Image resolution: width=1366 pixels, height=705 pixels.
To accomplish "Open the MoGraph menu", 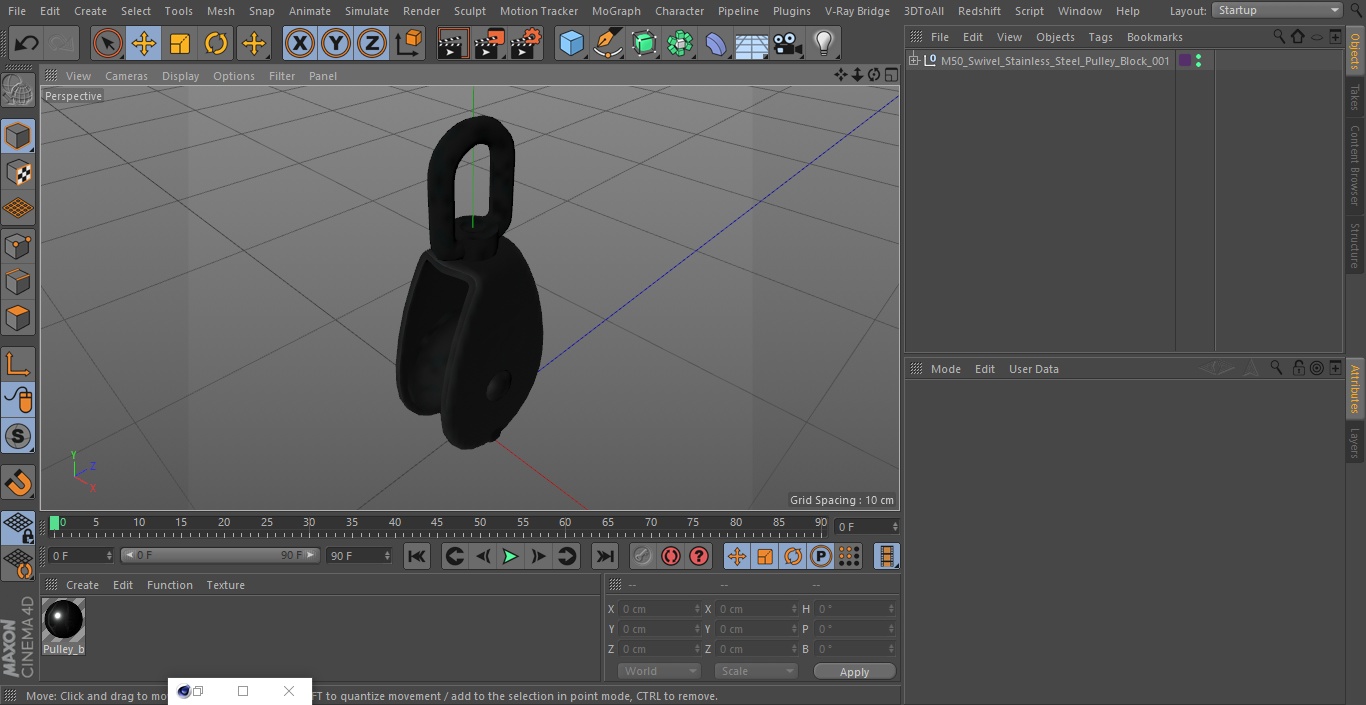I will click(616, 11).
